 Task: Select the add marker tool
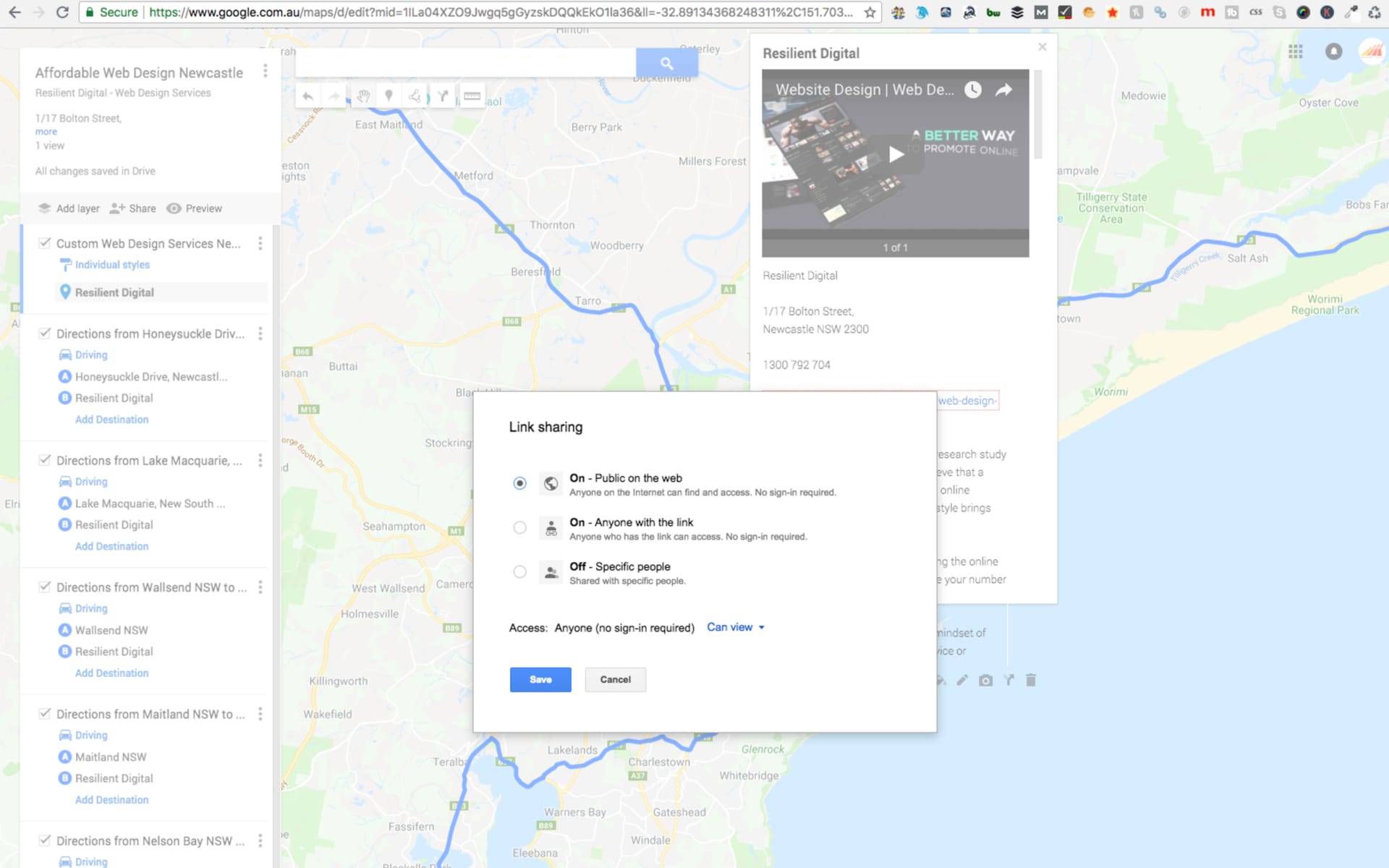tap(388, 96)
